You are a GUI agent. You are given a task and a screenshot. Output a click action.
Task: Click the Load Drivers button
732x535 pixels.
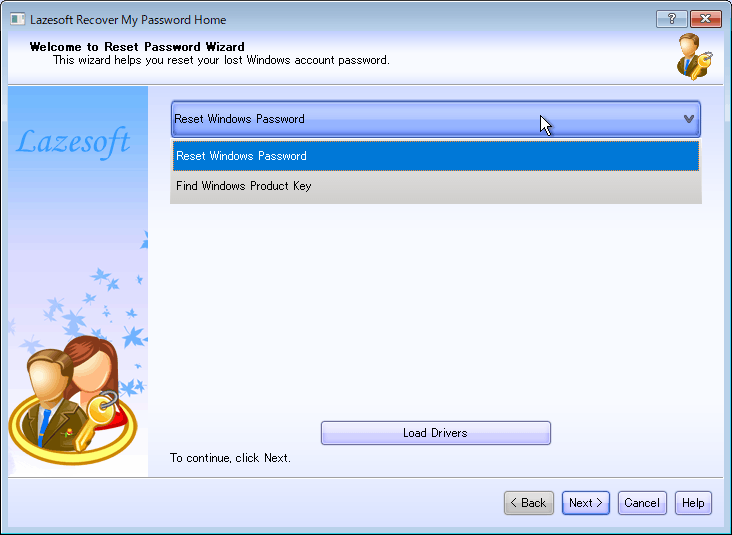pos(436,433)
